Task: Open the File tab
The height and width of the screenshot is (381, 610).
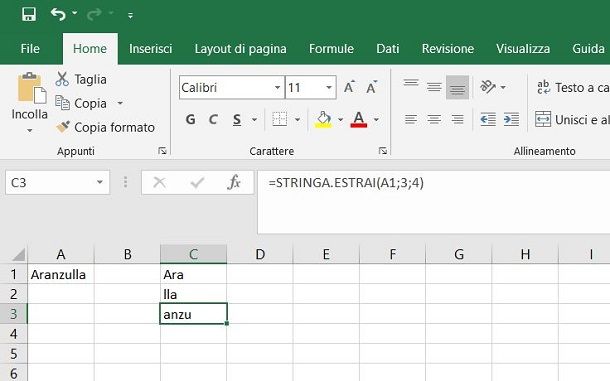Action: click(30, 49)
